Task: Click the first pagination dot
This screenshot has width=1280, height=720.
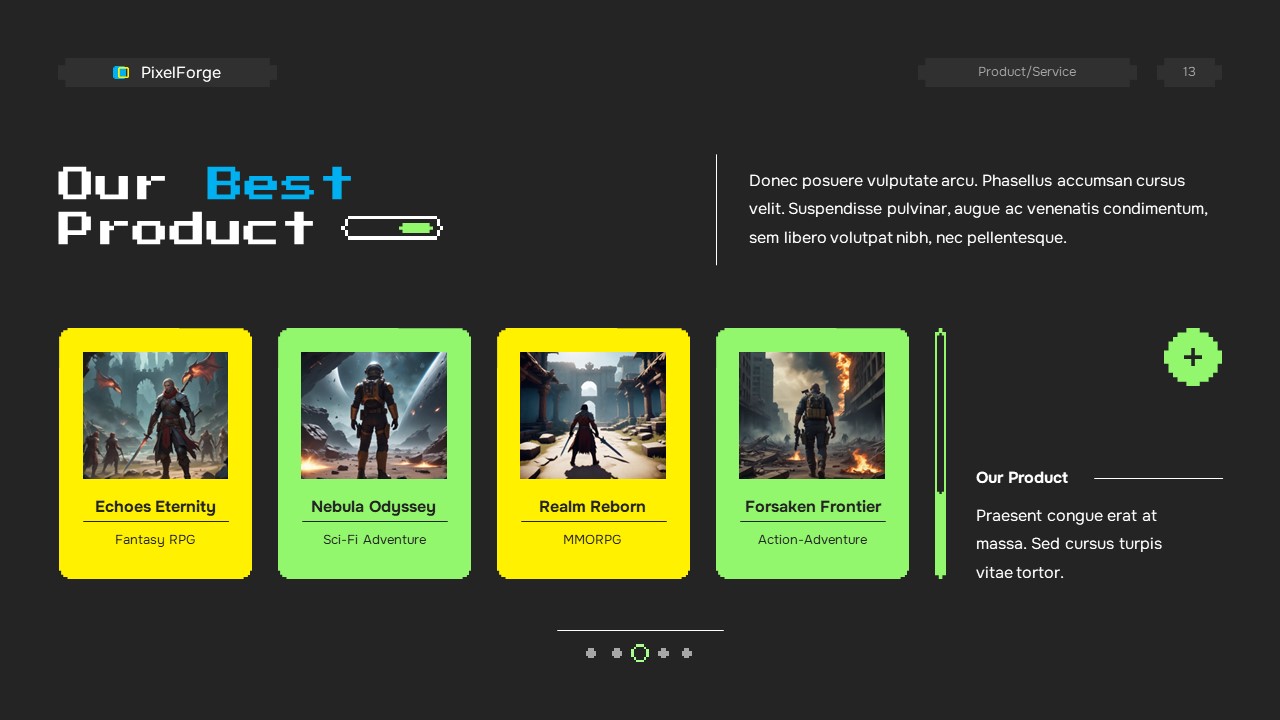Action: [591, 653]
